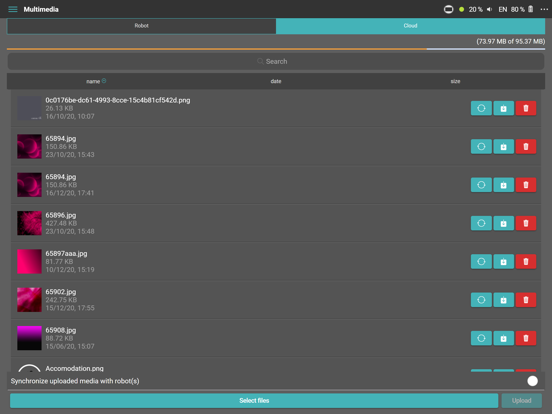
Task: Click the 20 % volume level text
Action: coord(476,10)
